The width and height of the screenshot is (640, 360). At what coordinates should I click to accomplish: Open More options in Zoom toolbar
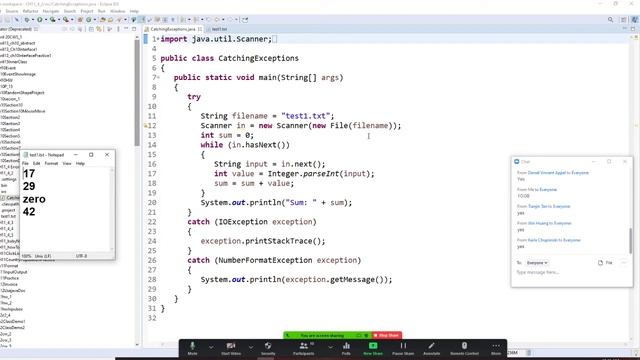click(x=496, y=348)
